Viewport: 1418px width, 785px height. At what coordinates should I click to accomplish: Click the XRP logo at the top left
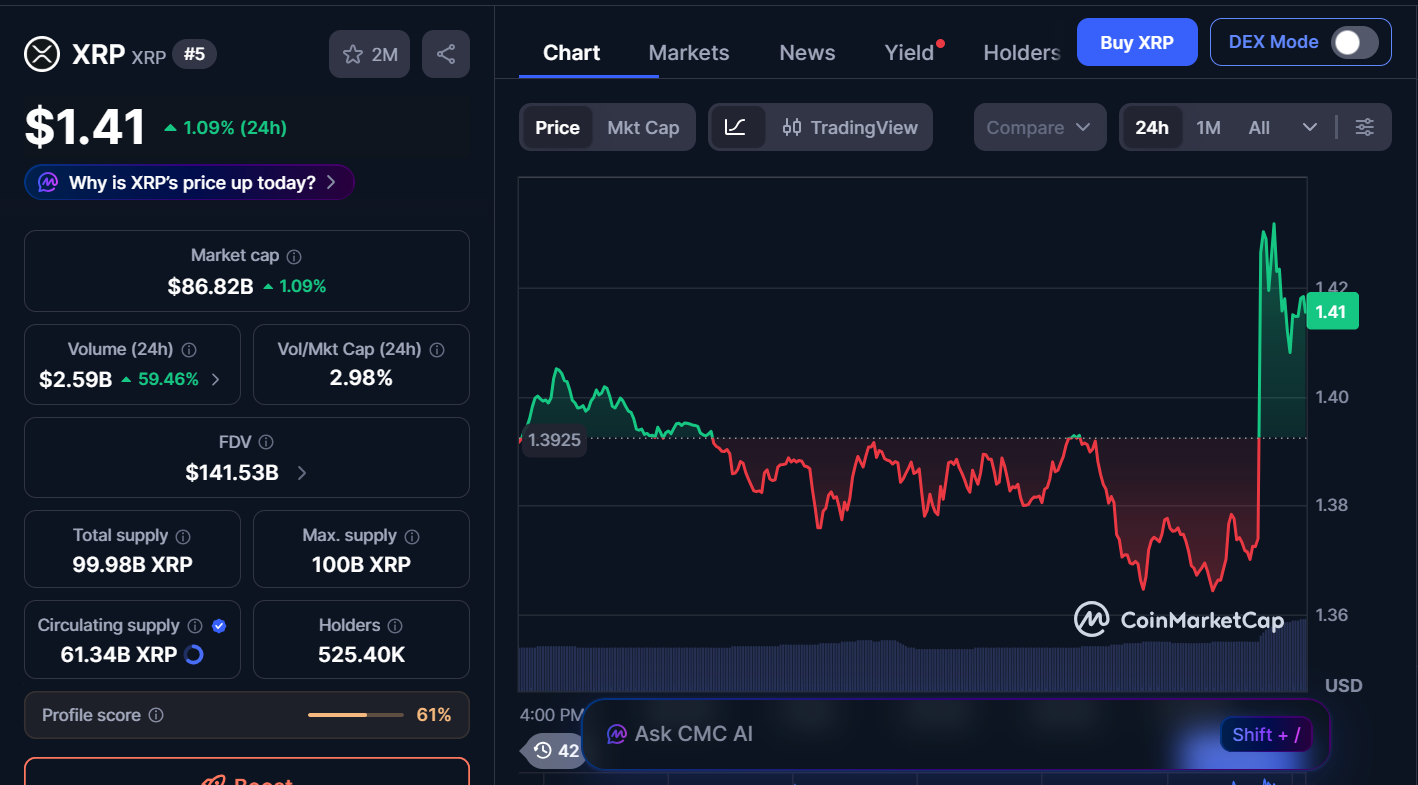click(42, 54)
